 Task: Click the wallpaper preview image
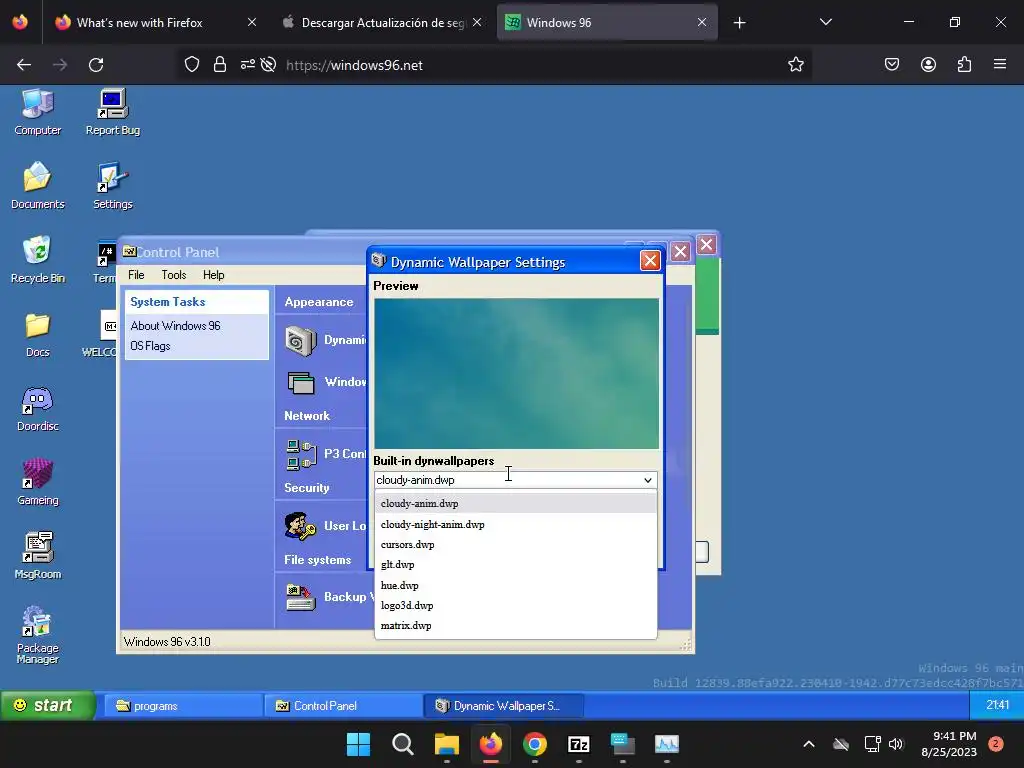516,374
